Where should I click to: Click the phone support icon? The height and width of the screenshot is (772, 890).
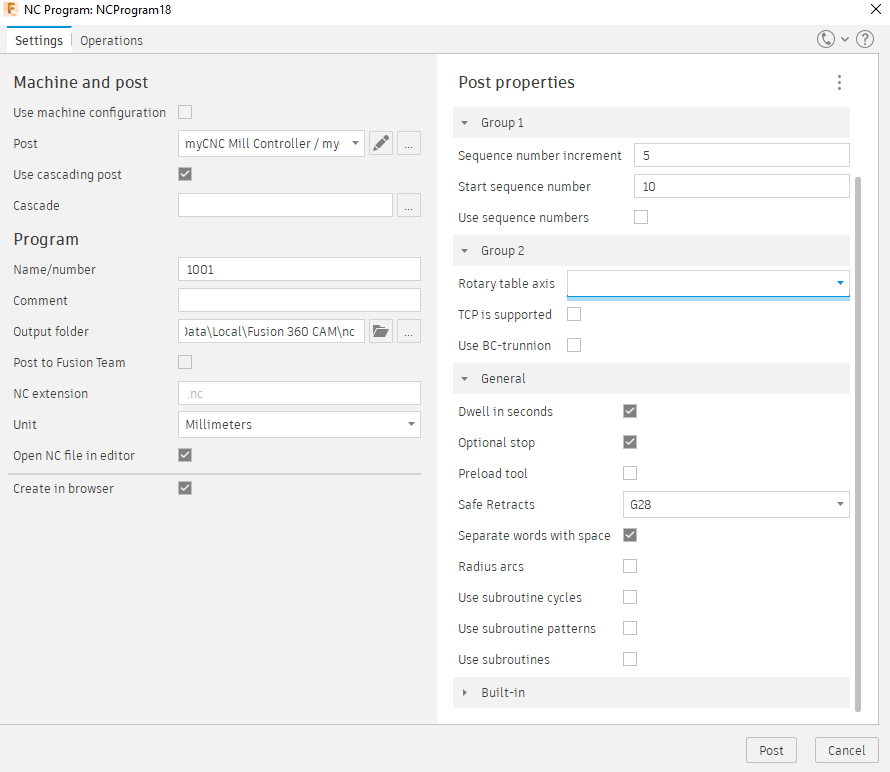826,40
